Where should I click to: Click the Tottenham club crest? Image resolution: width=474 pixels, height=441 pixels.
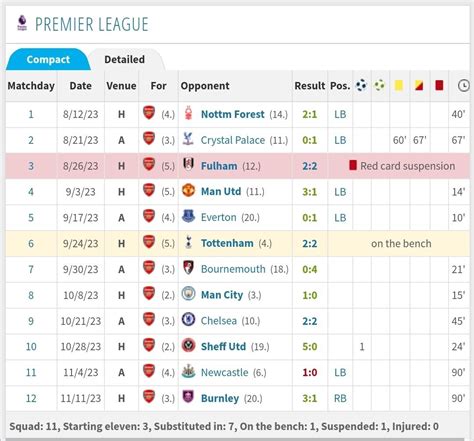(188, 243)
